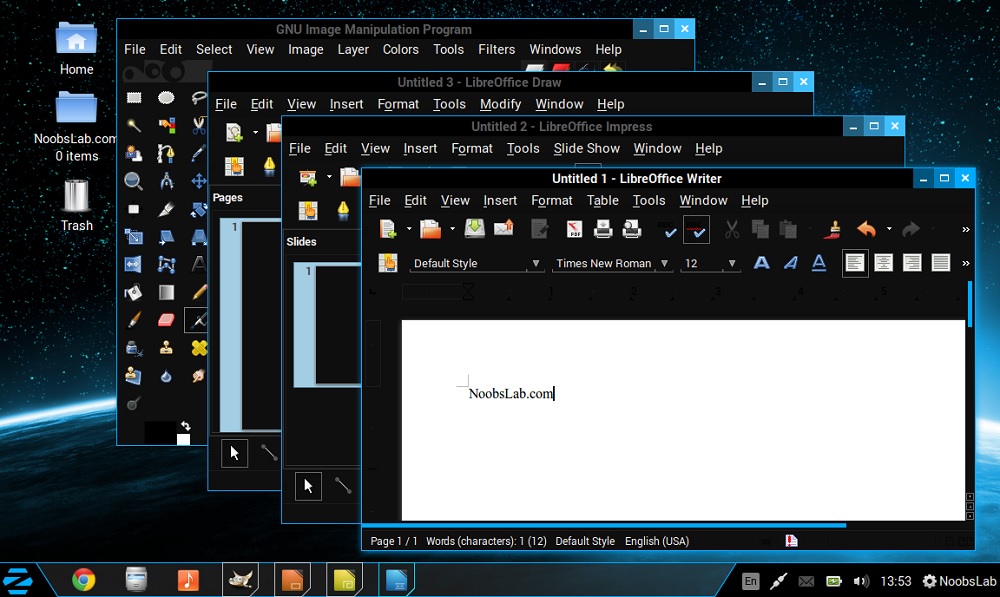
Task: Click the Print icon in Writer toolbar
Action: click(x=603, y=228)
